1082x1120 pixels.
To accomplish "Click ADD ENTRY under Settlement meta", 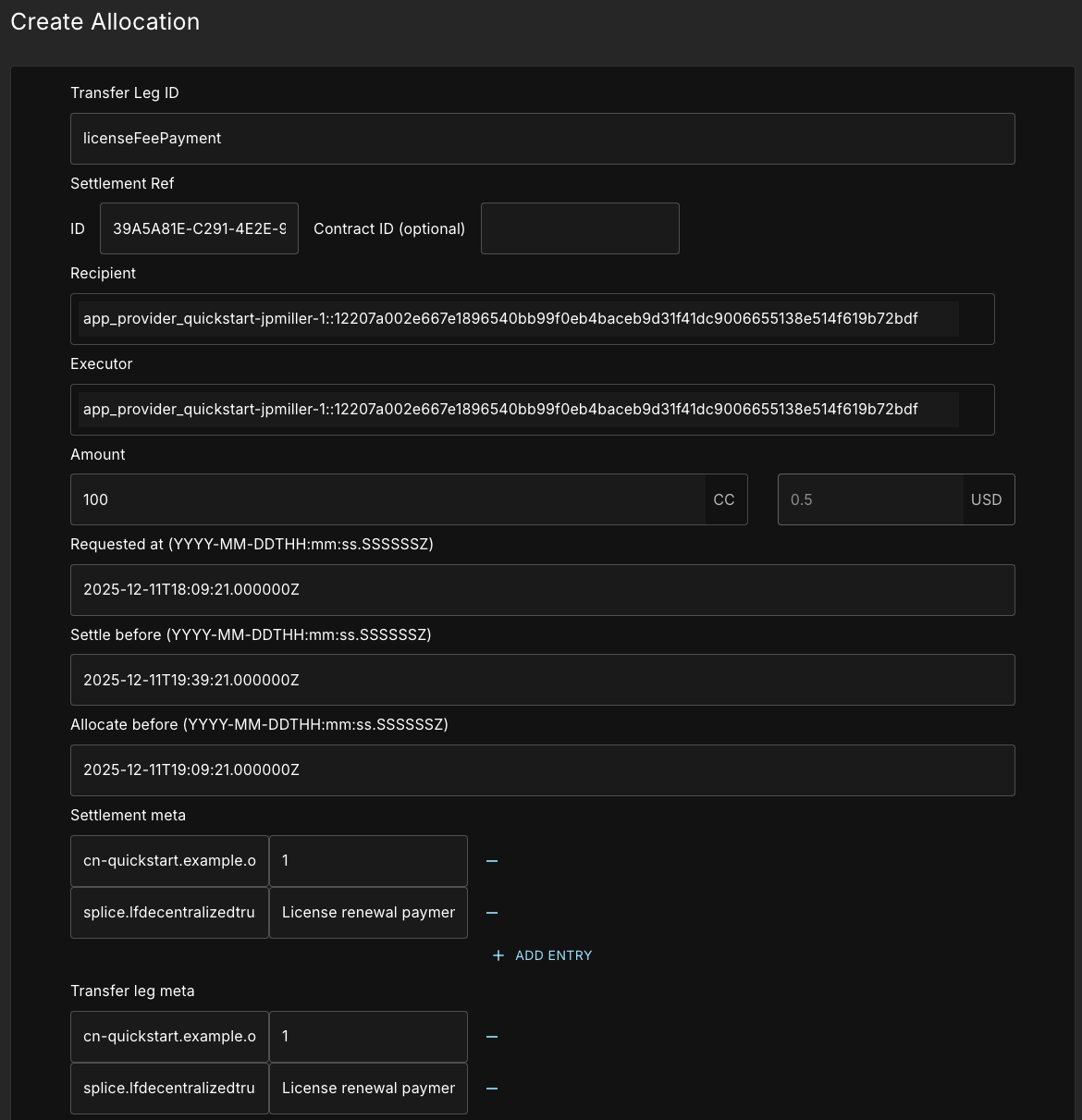I will (x=553, y=955).
